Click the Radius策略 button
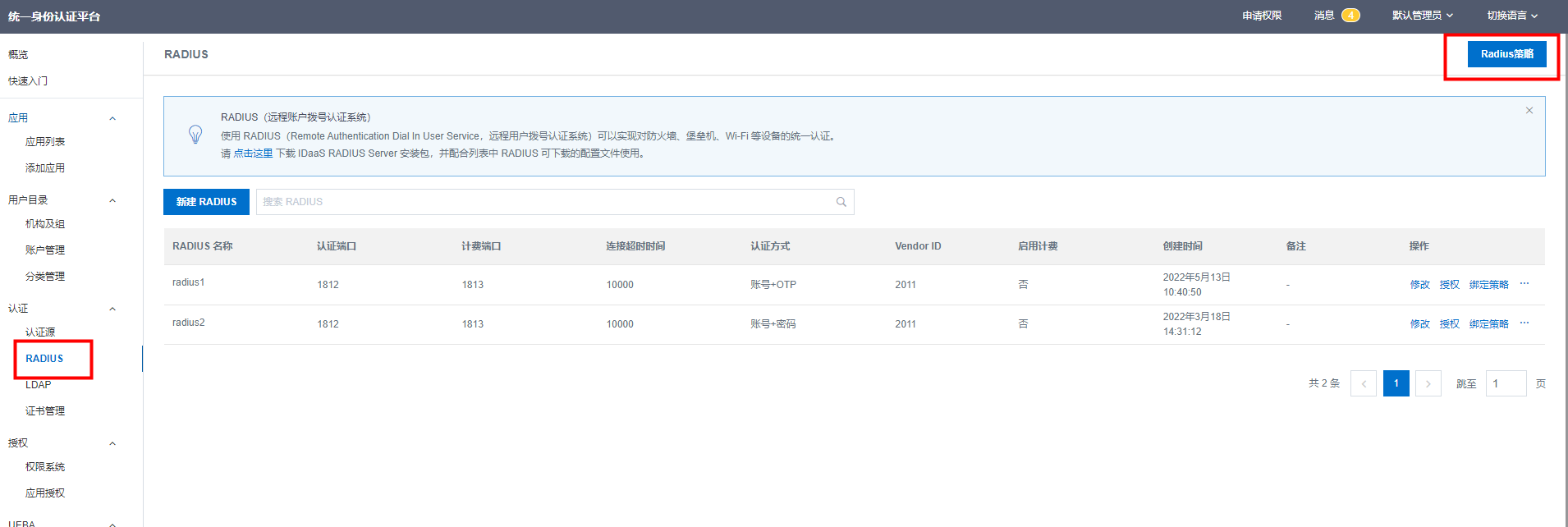The width and height of the screenshot is (1568, 527). [1506, 54]
